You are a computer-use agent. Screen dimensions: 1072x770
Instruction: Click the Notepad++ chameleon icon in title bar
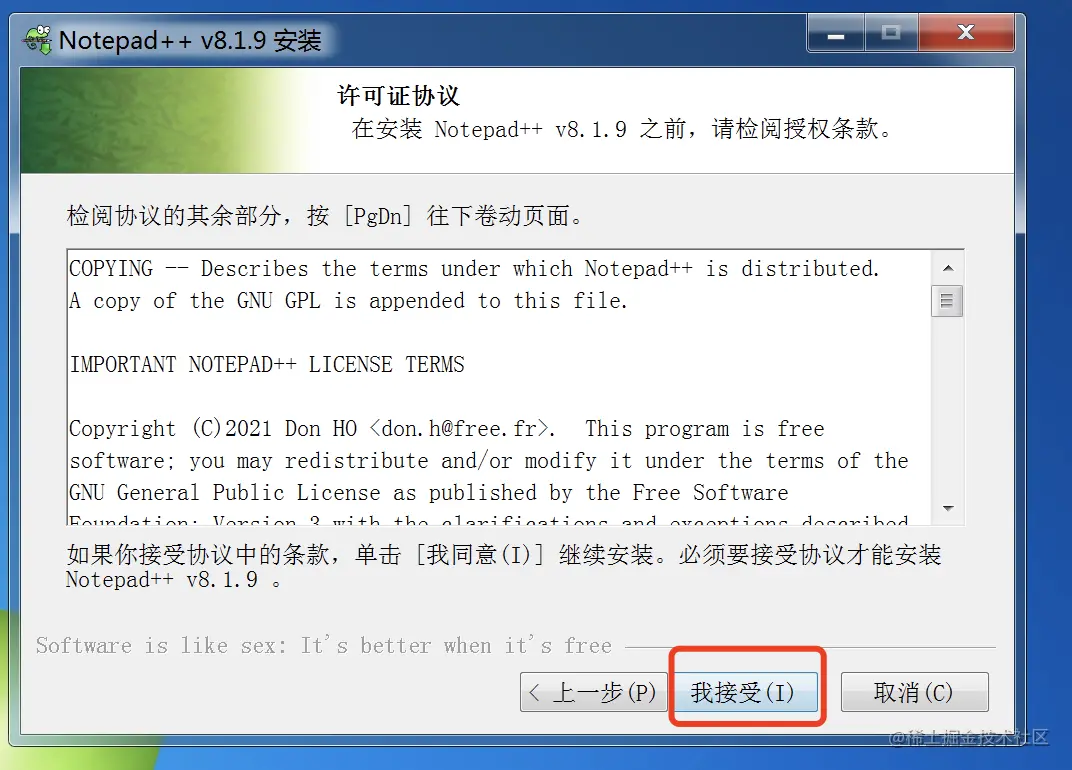click(x=38, y=40)
